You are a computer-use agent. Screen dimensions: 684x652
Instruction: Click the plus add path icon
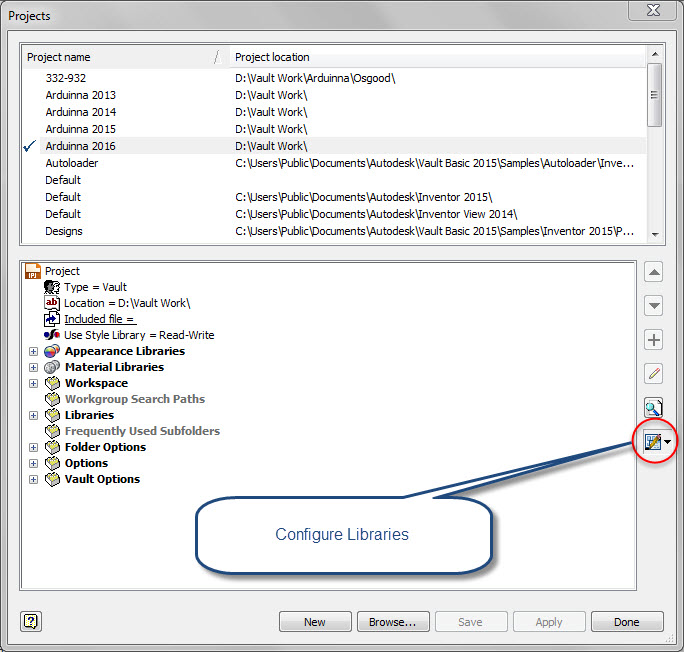[x=653, y=340]
